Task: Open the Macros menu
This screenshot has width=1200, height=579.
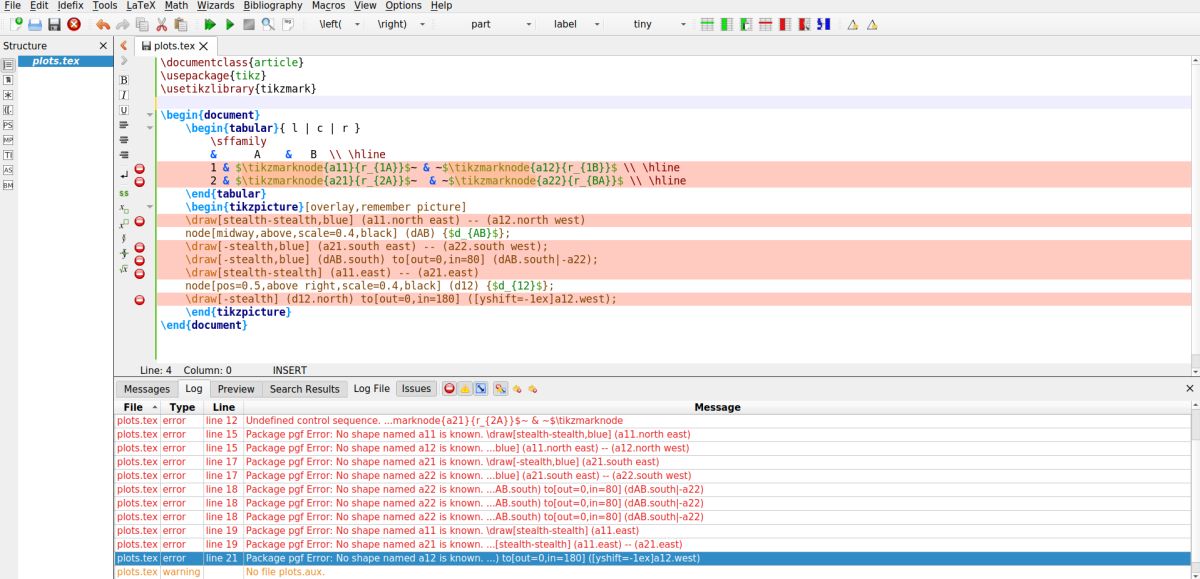Action: click(328, 6)
